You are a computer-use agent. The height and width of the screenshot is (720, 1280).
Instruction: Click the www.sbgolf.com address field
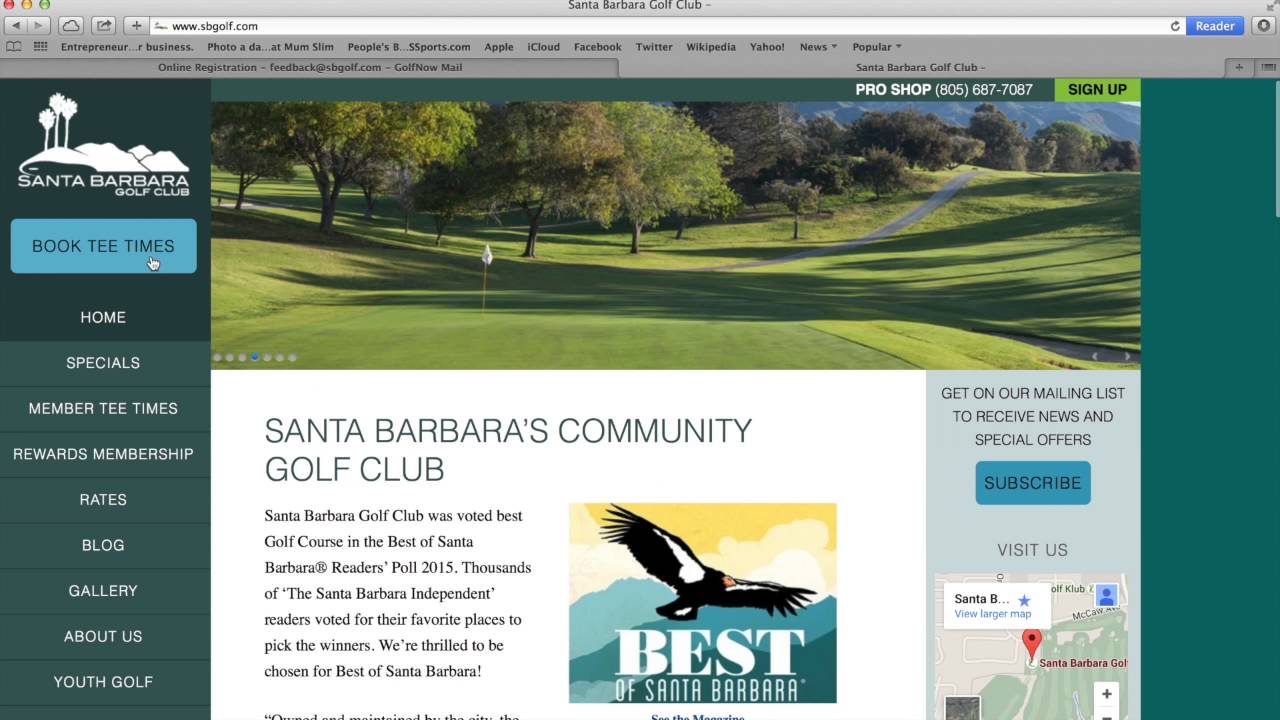[658, 26]
